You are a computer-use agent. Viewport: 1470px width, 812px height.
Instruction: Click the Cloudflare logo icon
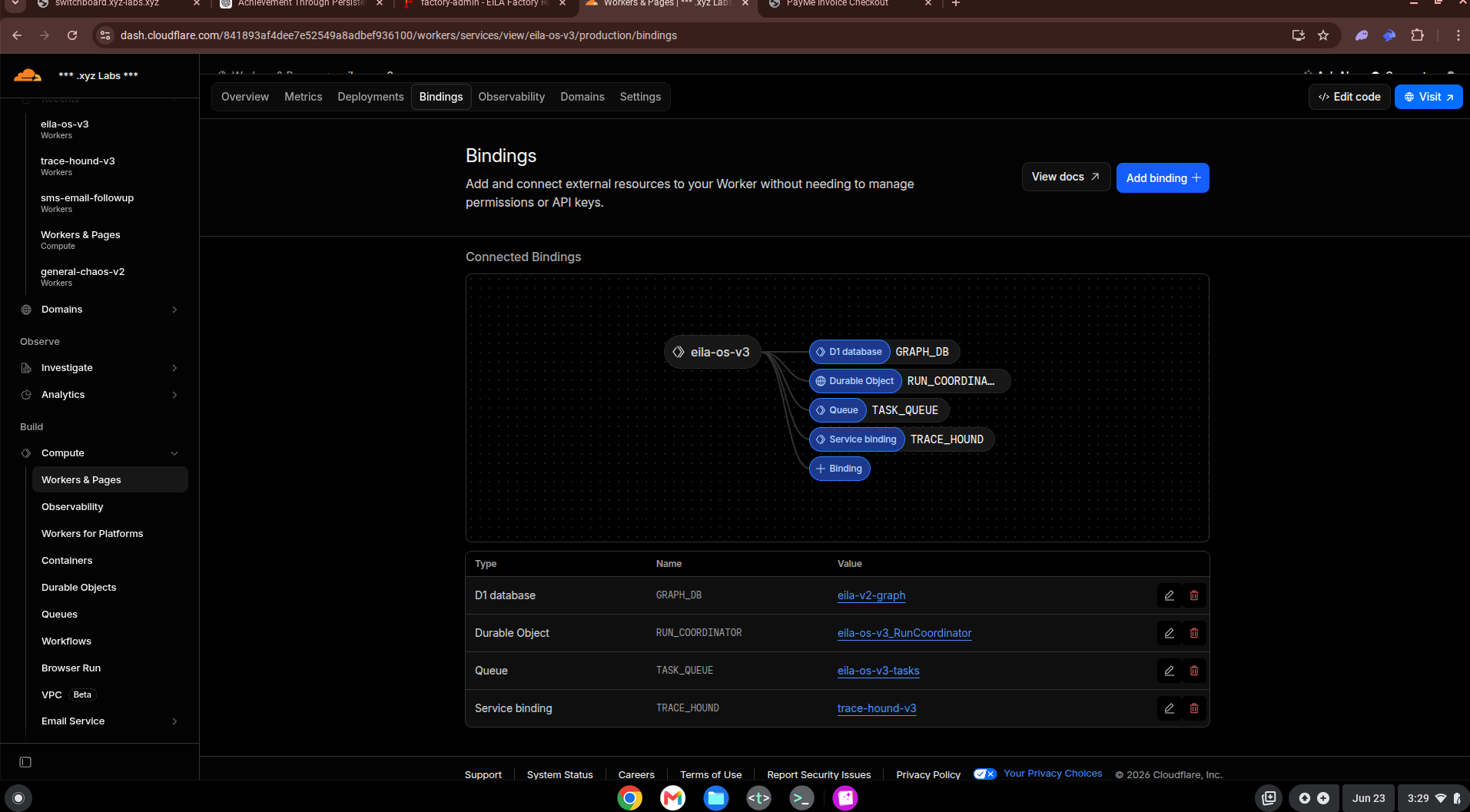[x=28, y=75]
